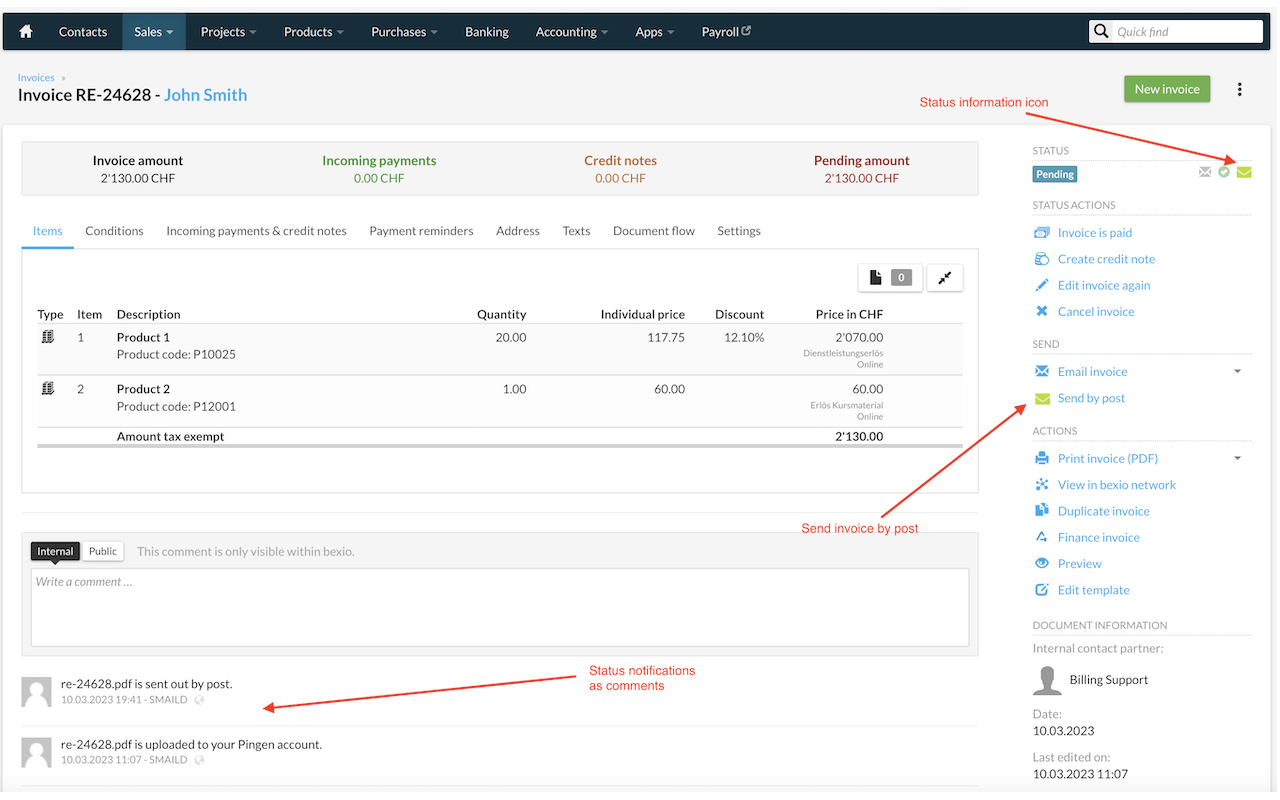Switch to the Payment reminders tab
This screenshot has width=1280, height=800.
click(421, 231)
